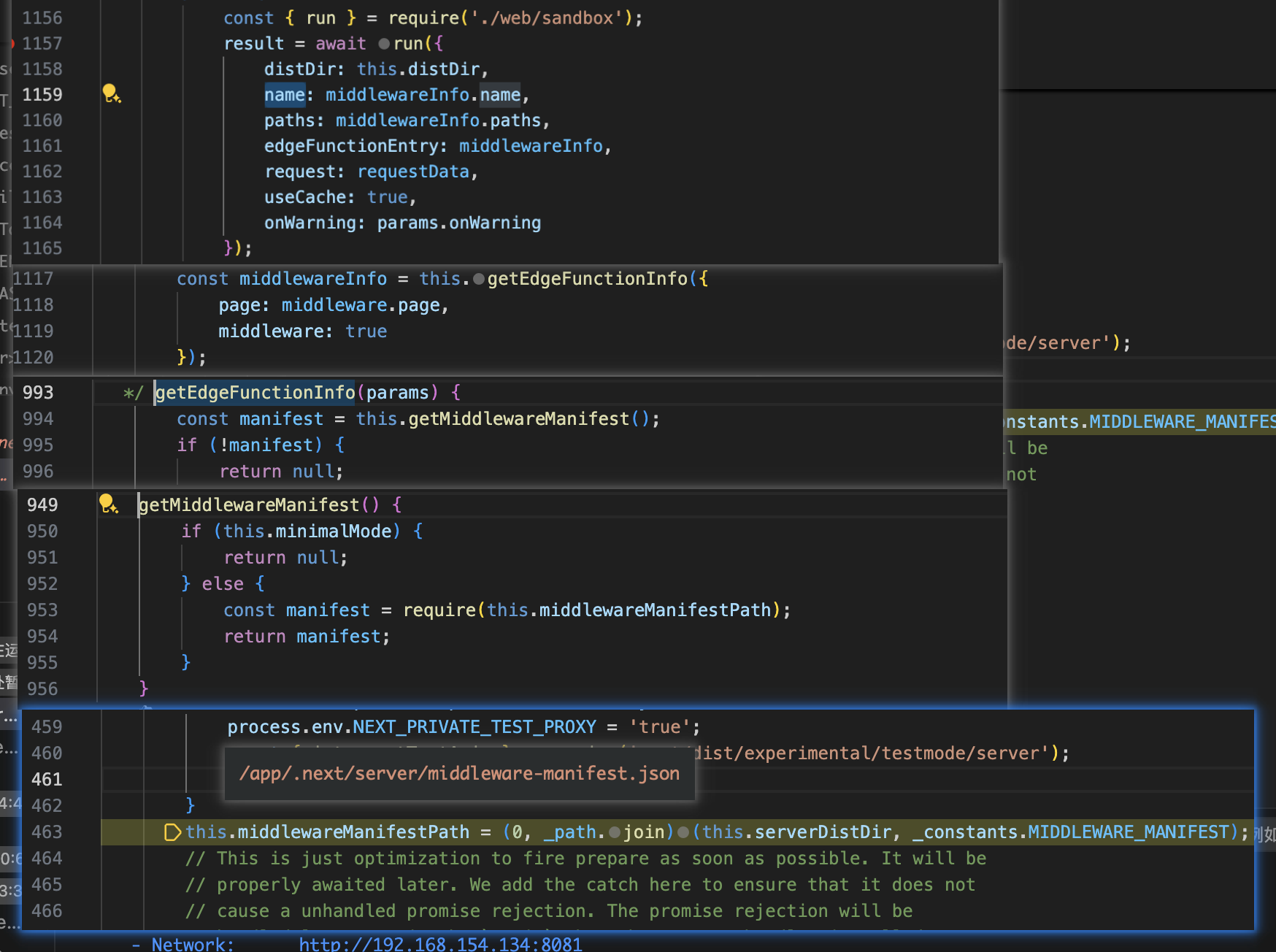Click 'if (!manifest)' on line 995
This screenshot has width=1276, height=952.
coord(249,445)
